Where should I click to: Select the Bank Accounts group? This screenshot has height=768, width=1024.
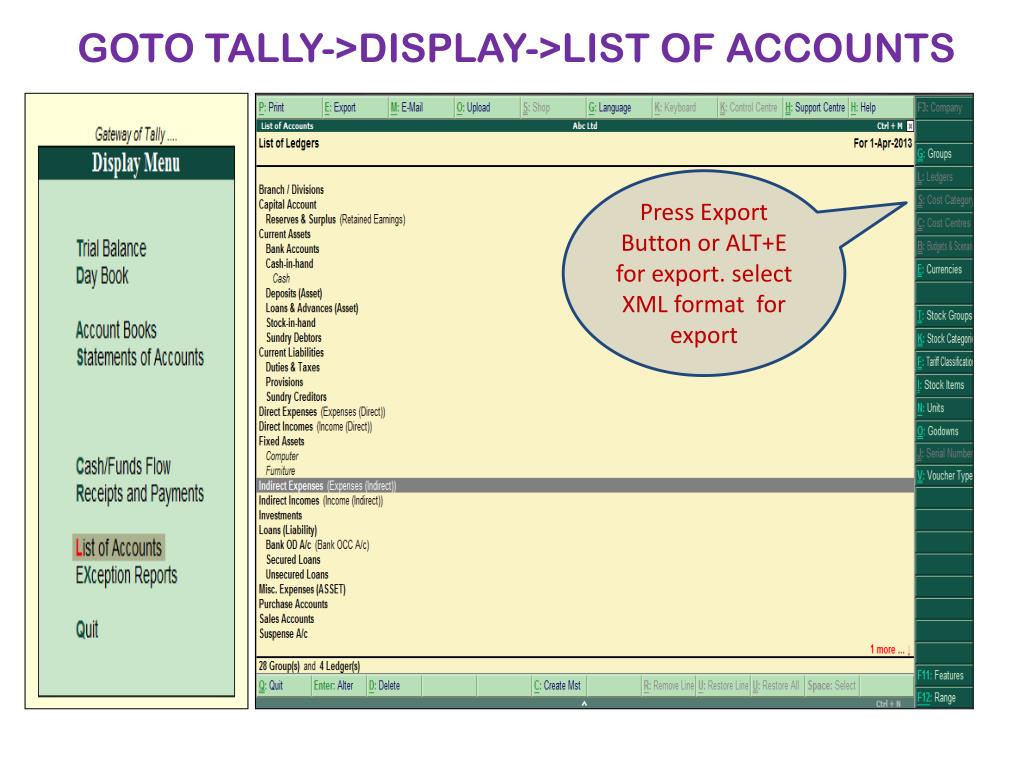(293, 249)
